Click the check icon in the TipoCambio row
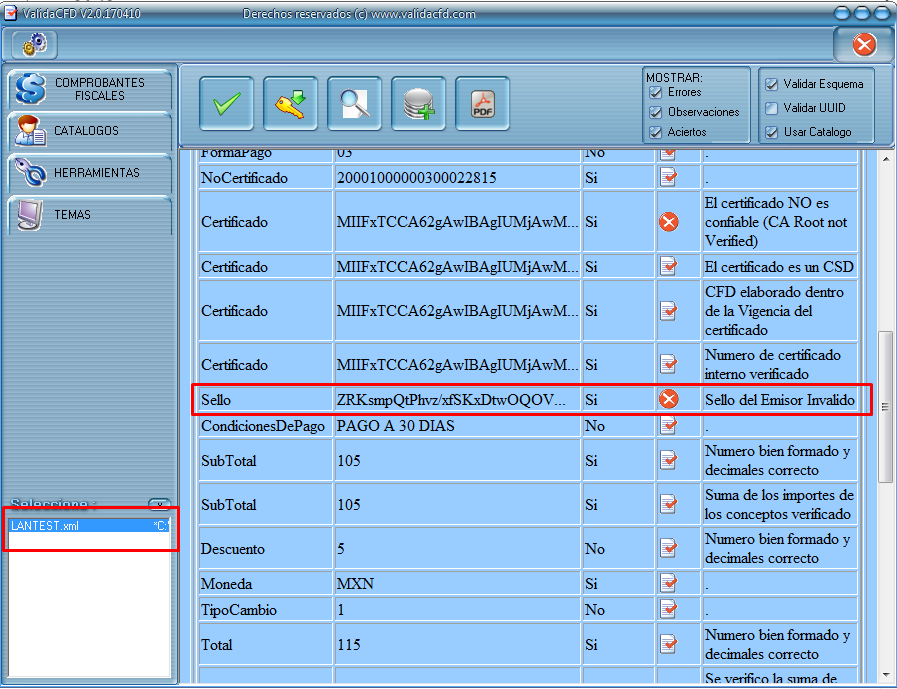 [x=668, y=609]
